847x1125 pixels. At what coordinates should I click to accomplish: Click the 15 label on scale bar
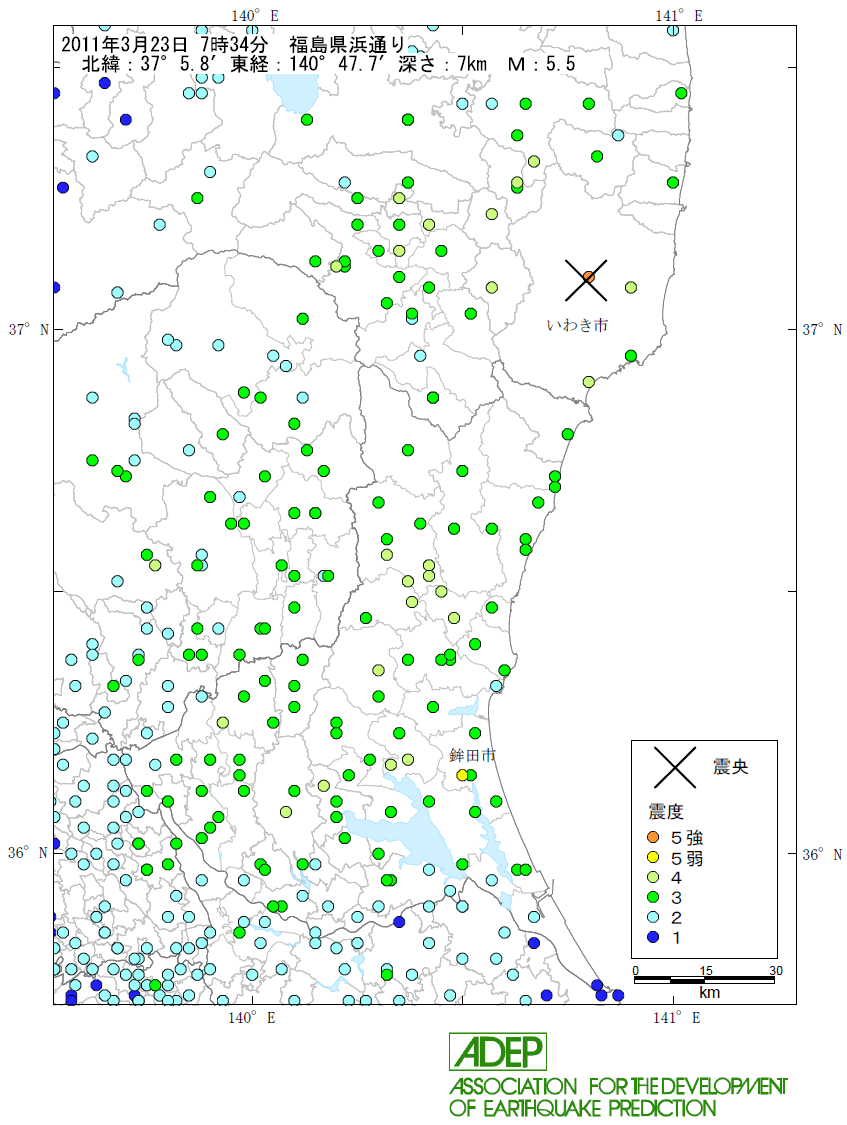pos(706,971)
